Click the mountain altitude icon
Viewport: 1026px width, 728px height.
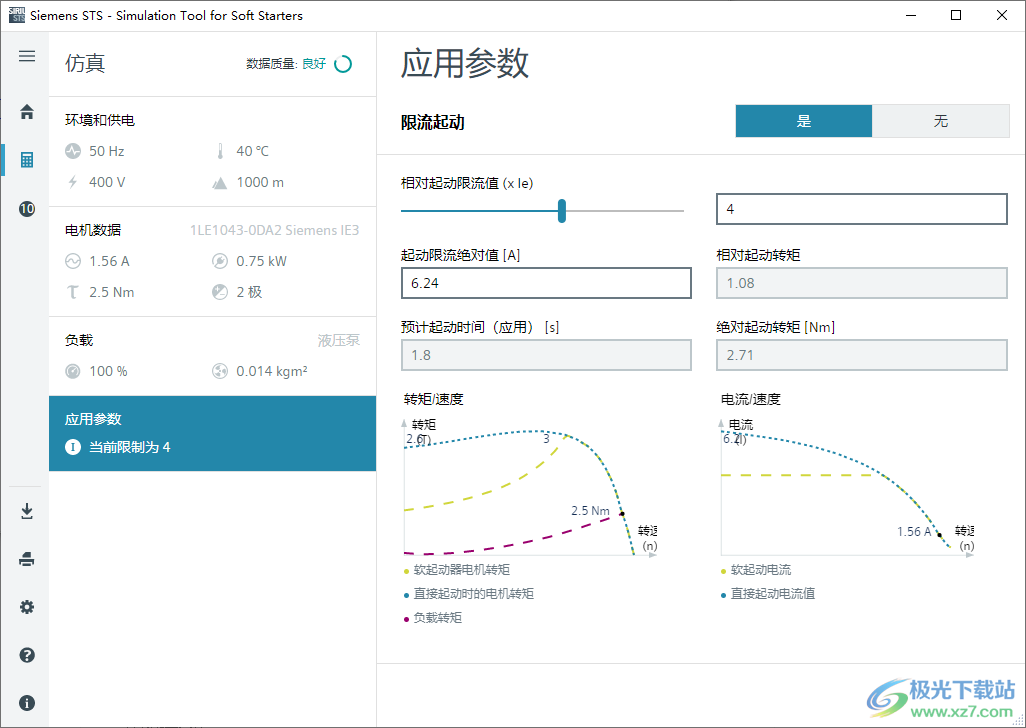pyautogui.click(x=220, y=183)
